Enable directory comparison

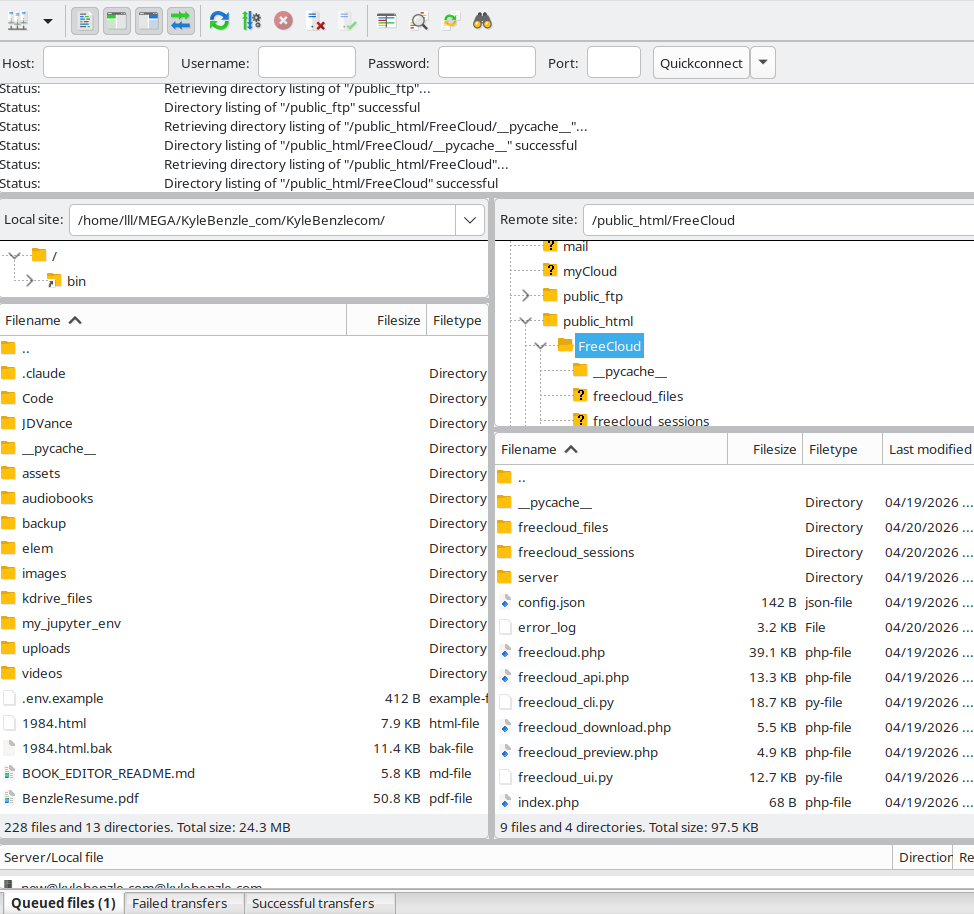click(386, 20)
